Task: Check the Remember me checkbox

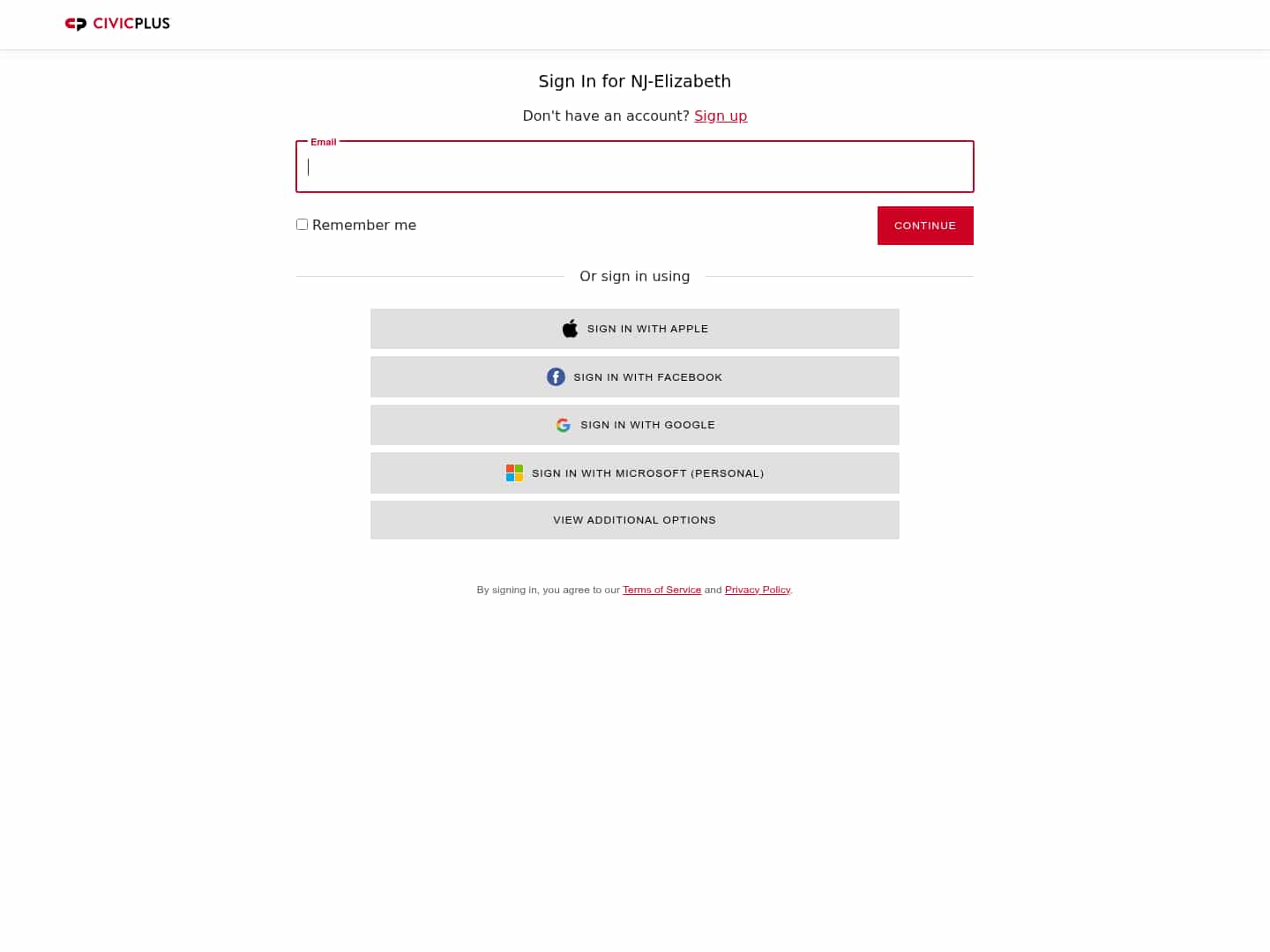Action: (x=302, y=224)
